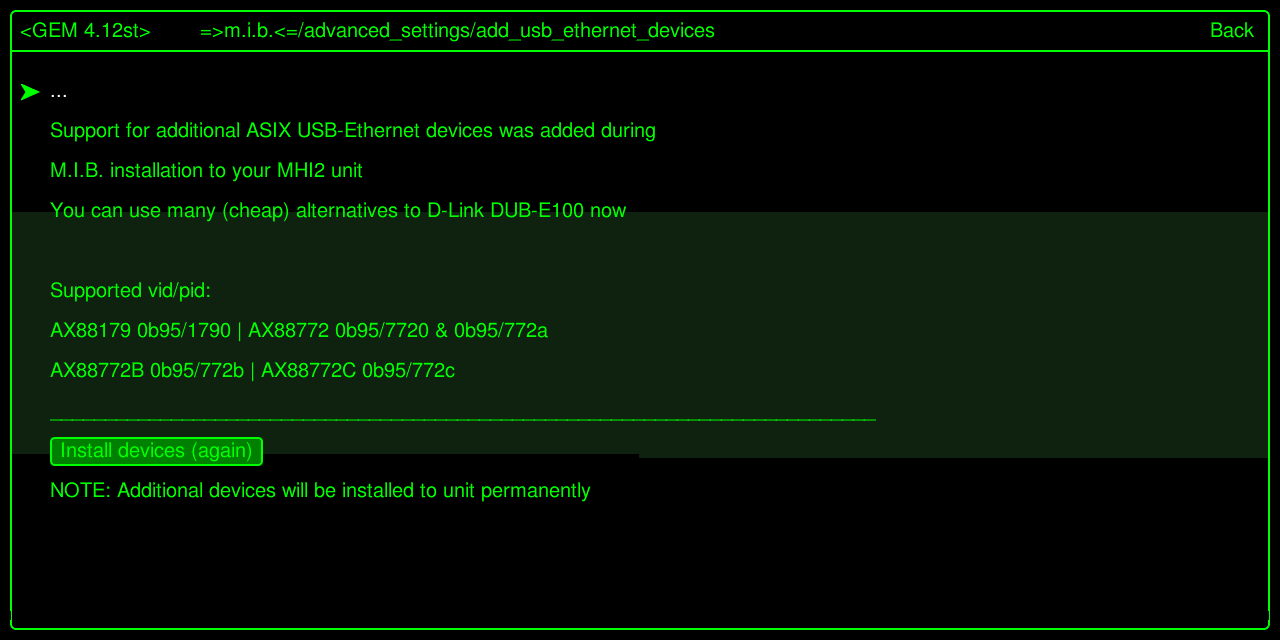1280x640 pixels.
Task: Click the "0b95/772a" product ID text
Action: 501,331
